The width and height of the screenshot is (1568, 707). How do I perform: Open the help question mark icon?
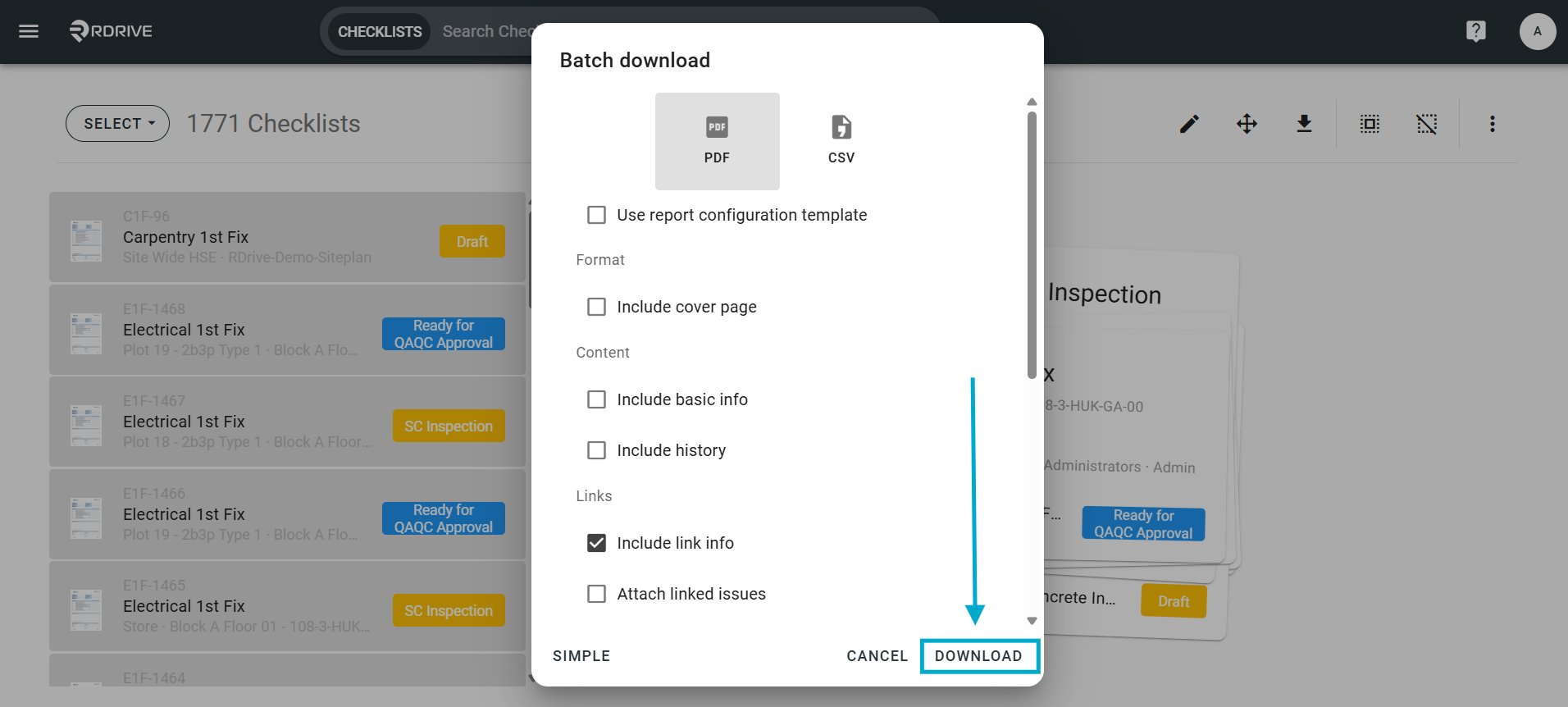(x=1475, y=31)
